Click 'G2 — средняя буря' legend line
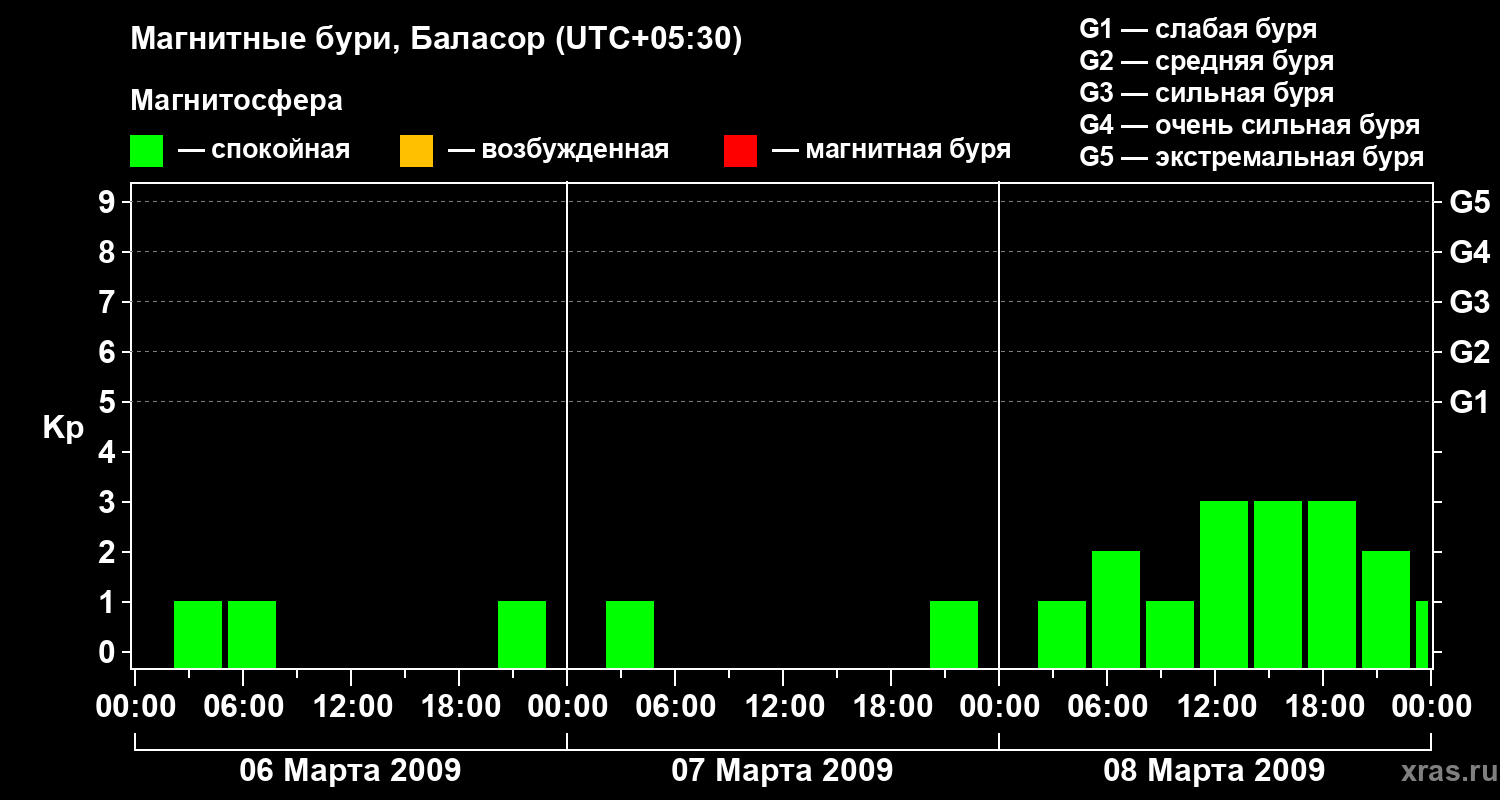 coord(1207,61)
